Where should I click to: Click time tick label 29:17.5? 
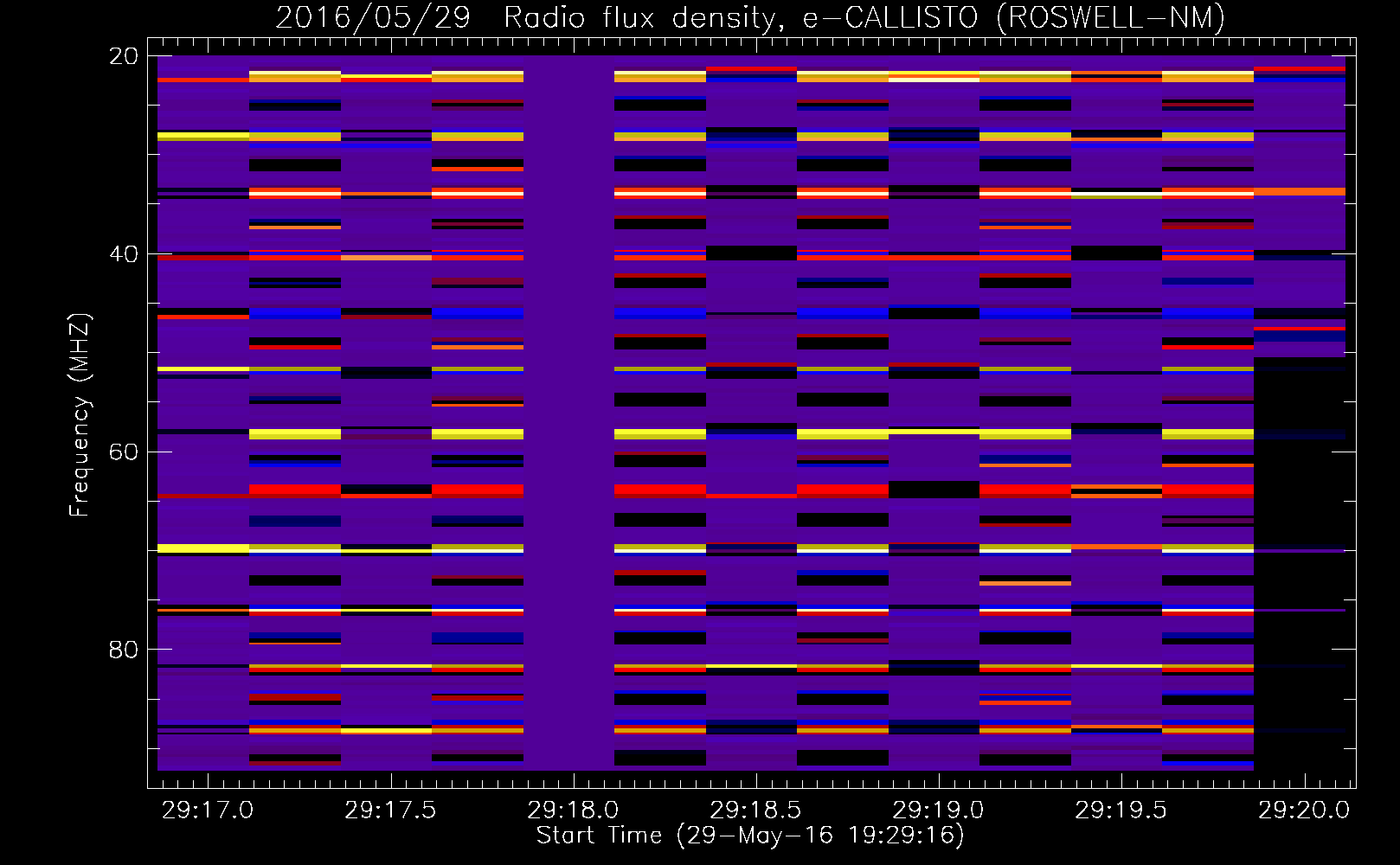(390, 811)
